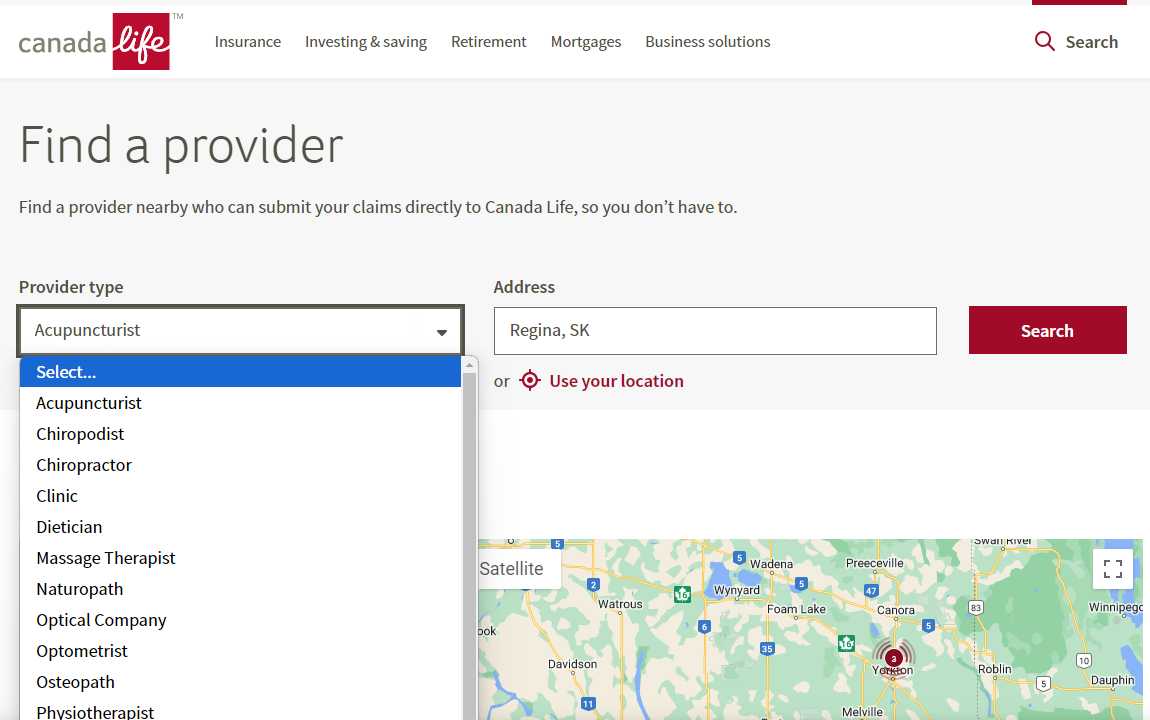Open the Insurance menu
Screen dimensions: 1150x720
[x=247, y=41]
